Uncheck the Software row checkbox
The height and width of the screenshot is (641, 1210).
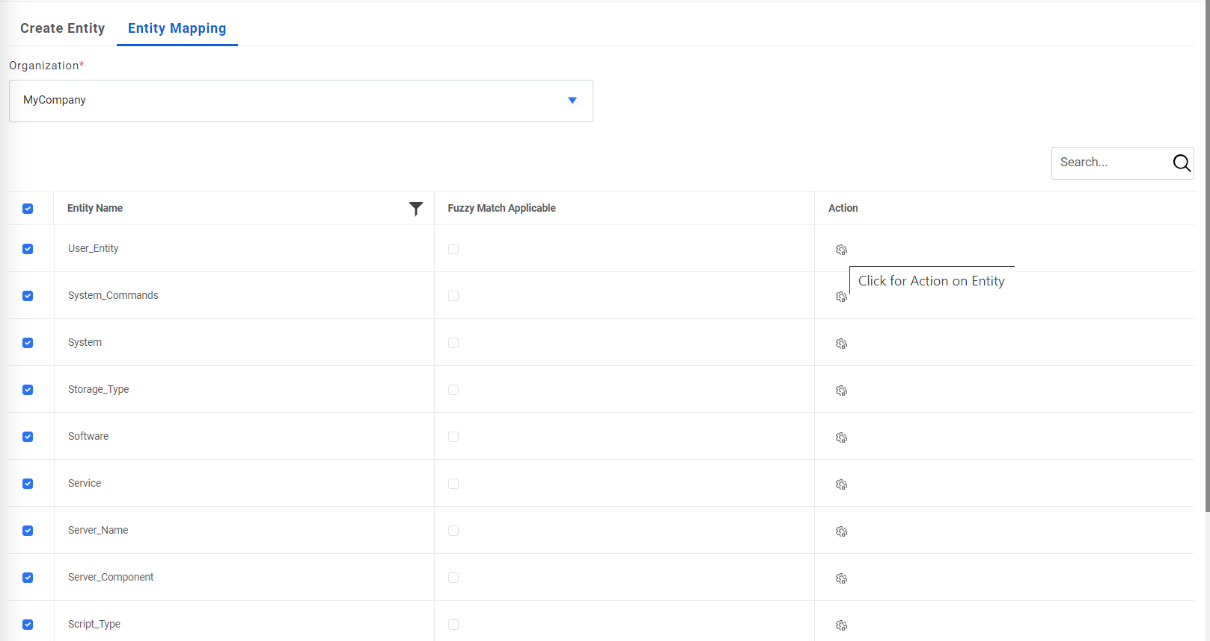coord(28,436)
